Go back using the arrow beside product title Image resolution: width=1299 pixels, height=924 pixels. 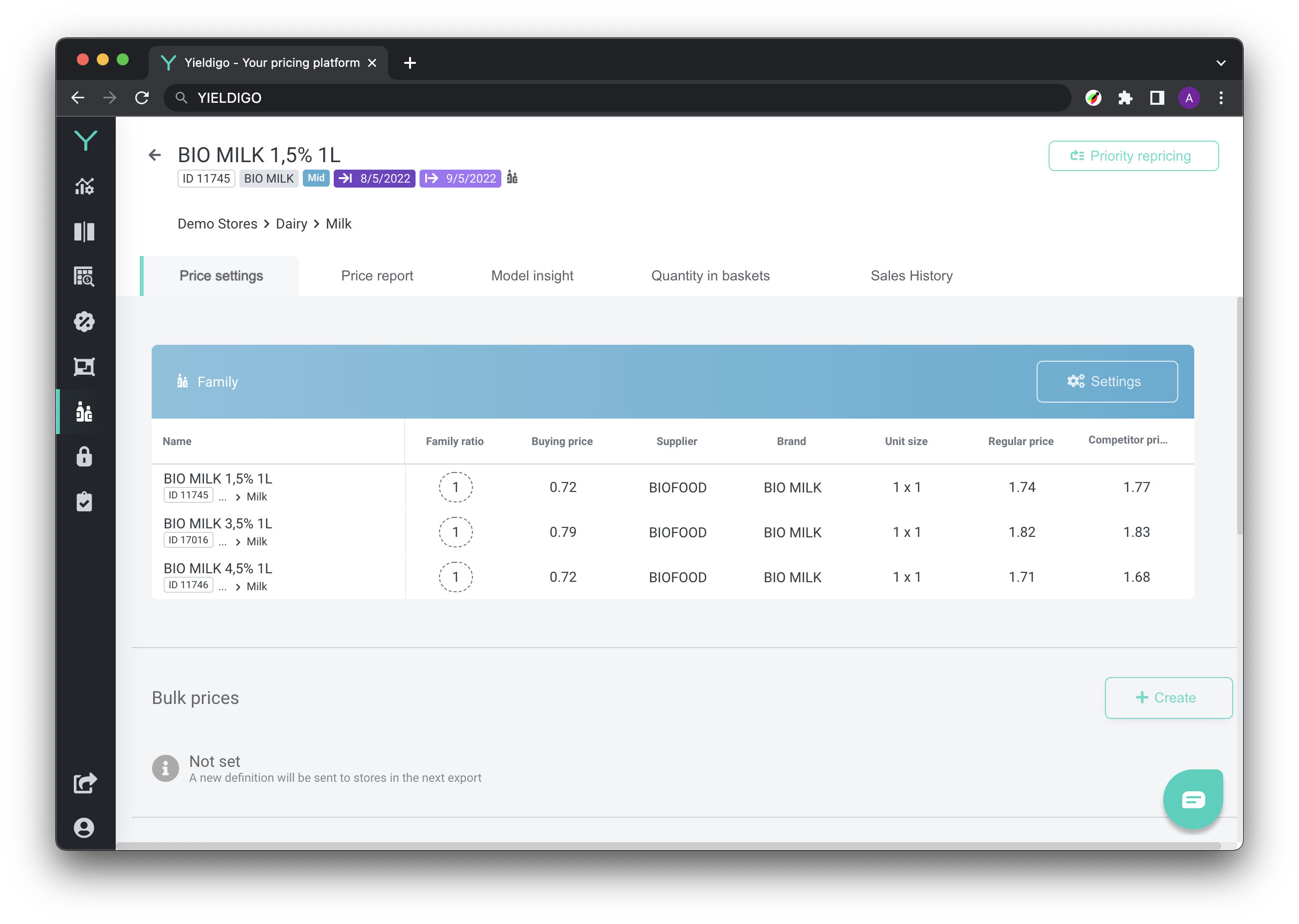coord(155,155)
